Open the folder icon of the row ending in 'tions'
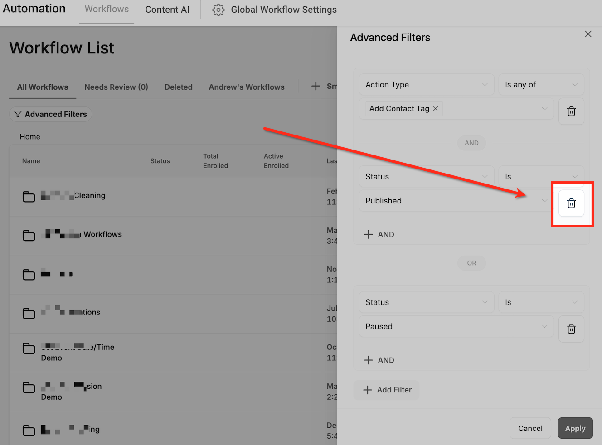Image resolution: width=602 pixels, height=445 pixels. click(x=28, y=313)
